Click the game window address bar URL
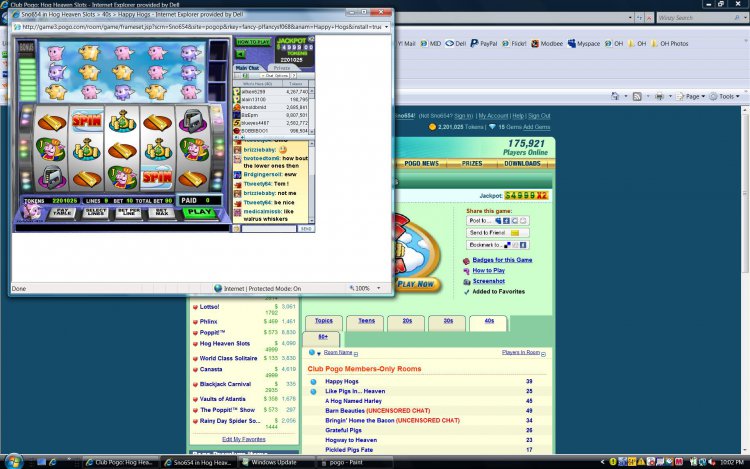This screenshot has height=469, width=750. (x=201, y=27)
